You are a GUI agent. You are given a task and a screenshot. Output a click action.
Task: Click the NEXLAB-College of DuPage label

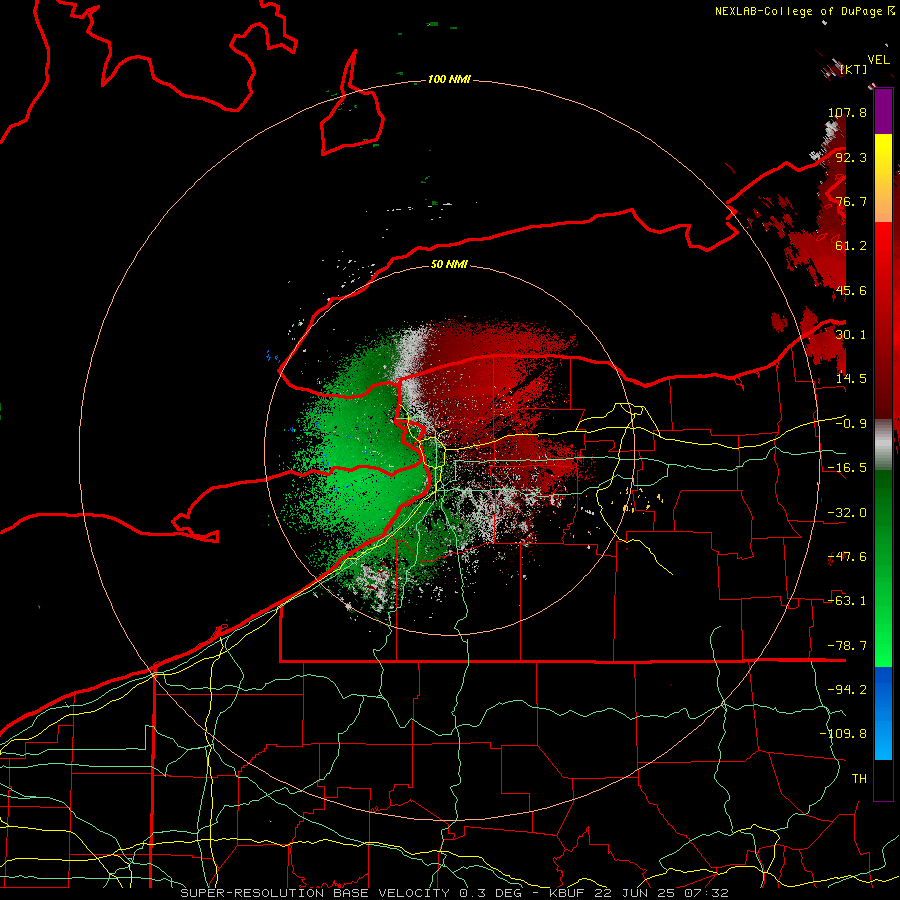[x=798, y=11]
